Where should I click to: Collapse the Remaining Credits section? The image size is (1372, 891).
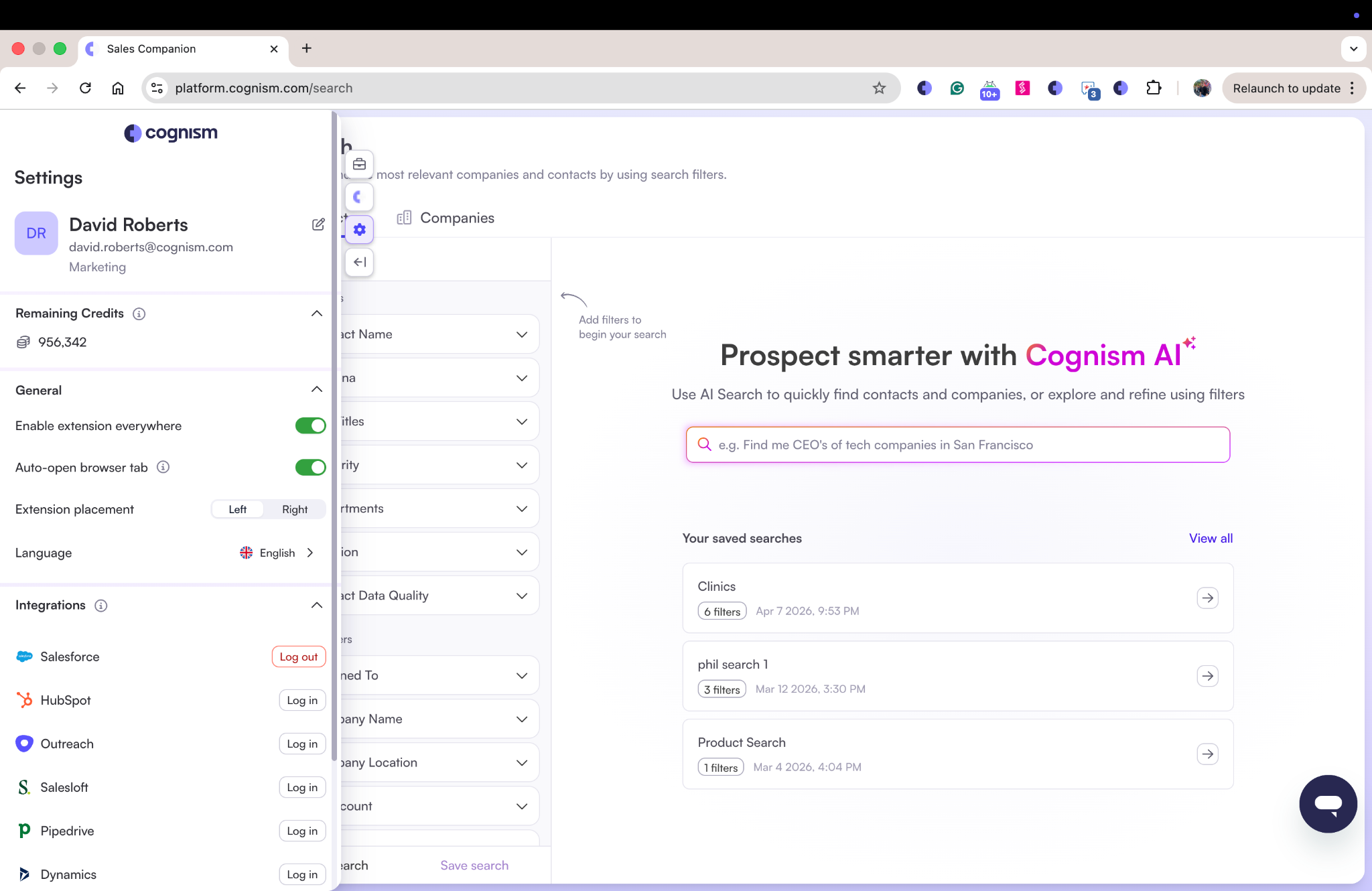point(317,314)
